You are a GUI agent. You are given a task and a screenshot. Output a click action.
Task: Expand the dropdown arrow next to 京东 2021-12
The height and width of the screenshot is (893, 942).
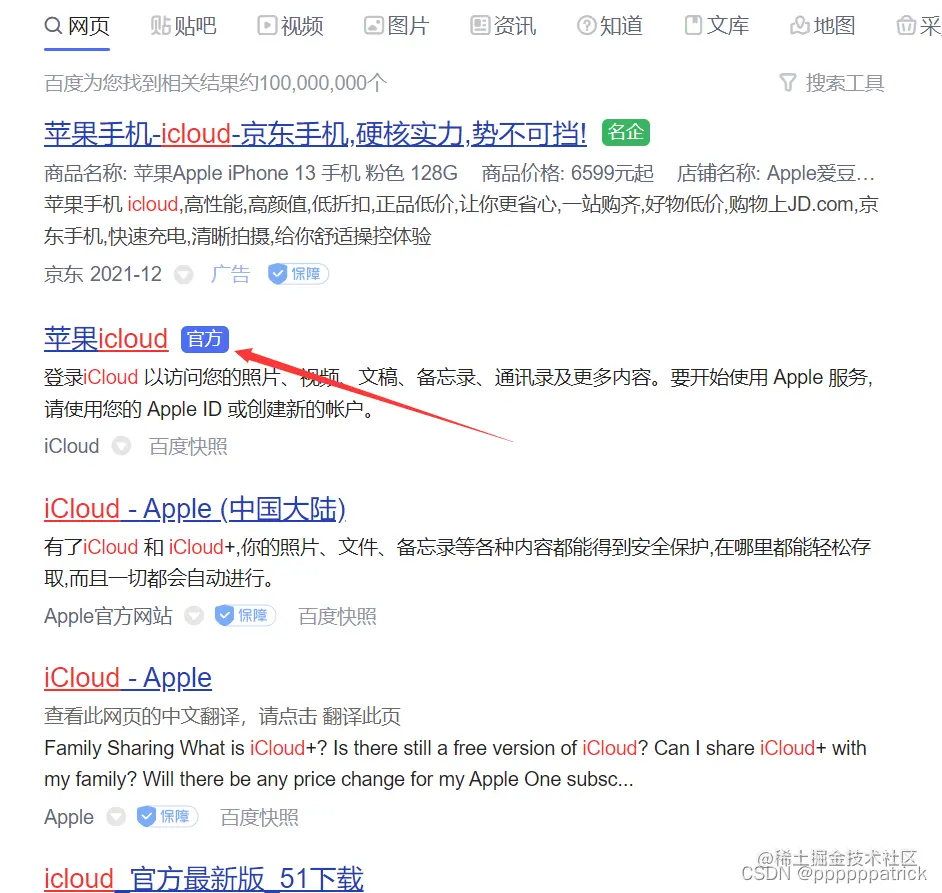point(184,275)
